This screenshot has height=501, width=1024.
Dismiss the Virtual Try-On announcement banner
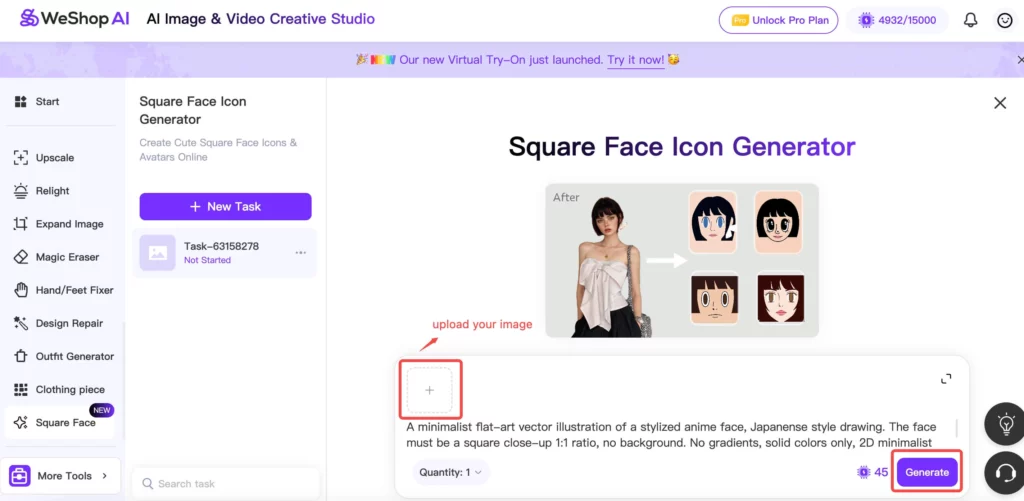(x=1020, y=59)
